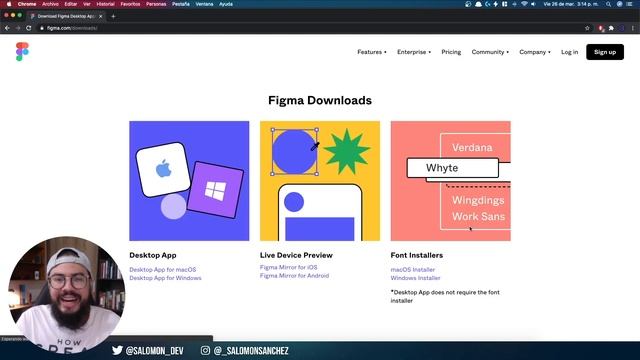The height and width of the screenshot is (360, 640).
Task: Download Desktop App for Windows
Action: click(165, 278)
